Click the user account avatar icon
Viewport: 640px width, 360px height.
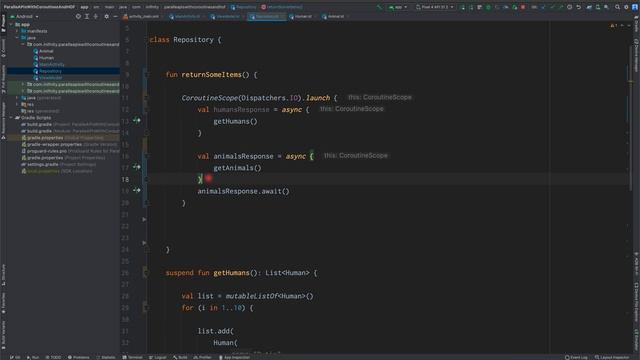pyautogui.click(x=635, y=7)
